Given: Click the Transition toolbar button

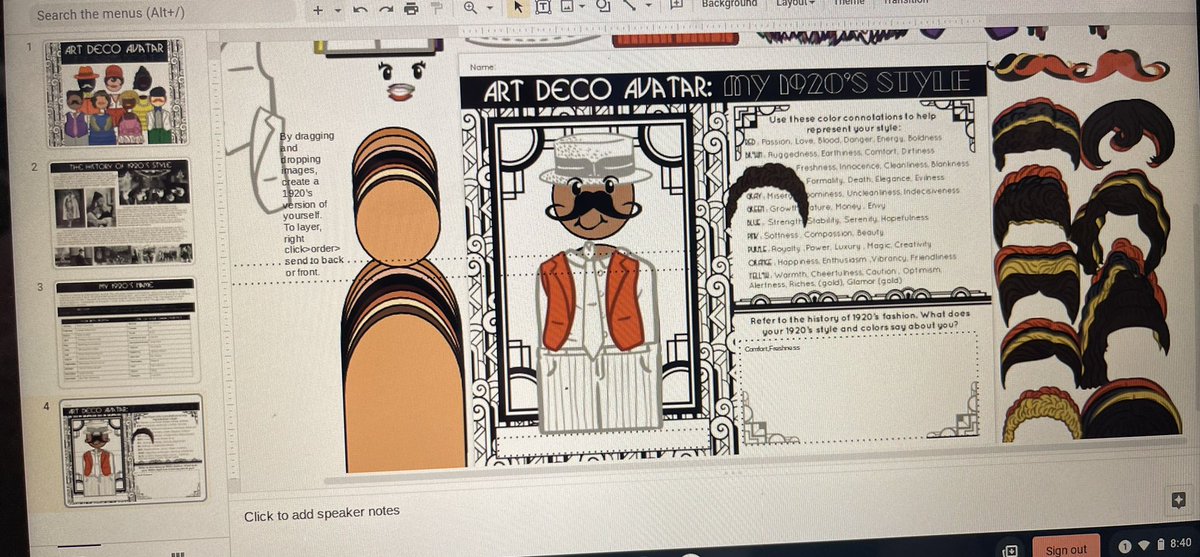Looking at the screenshot, I should pos(905,3).
